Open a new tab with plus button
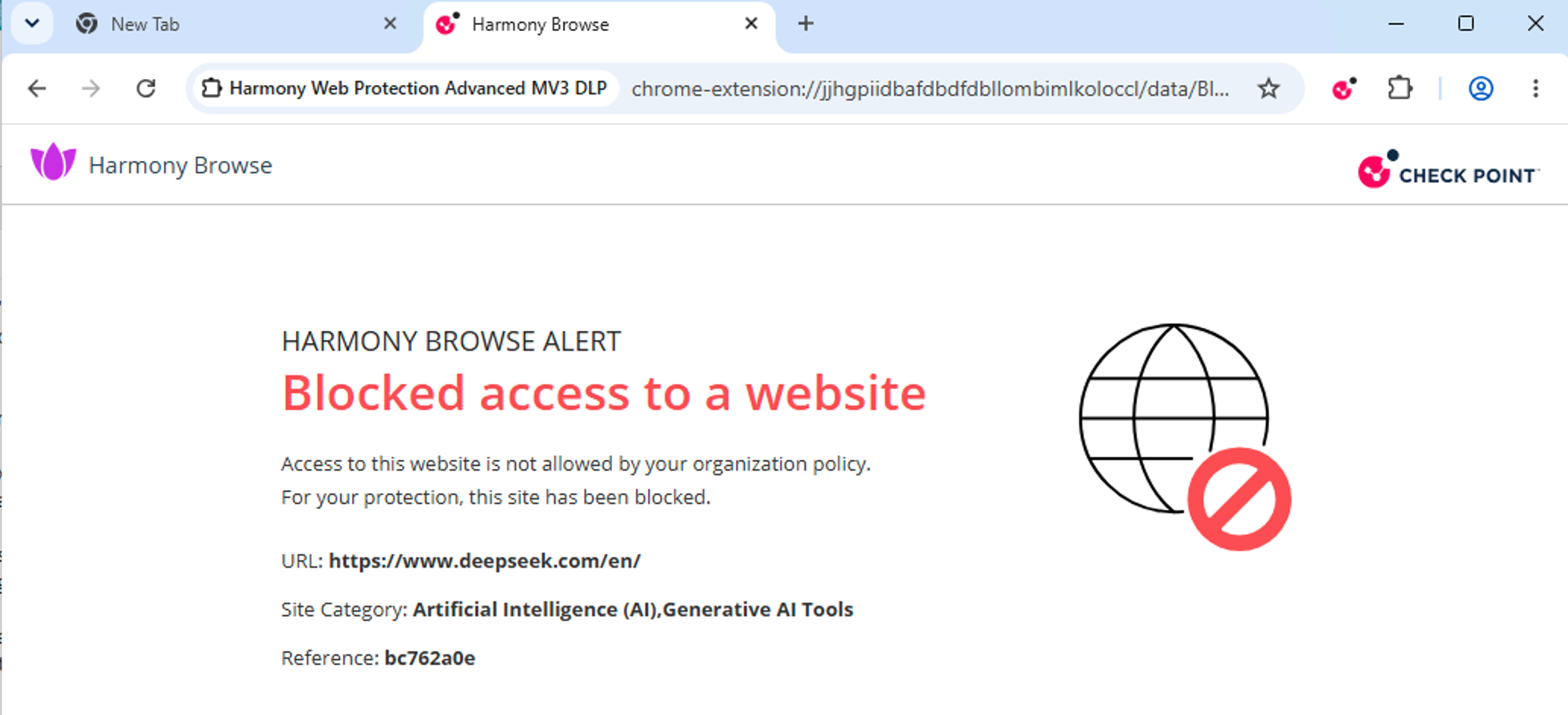Screen dimensions: 1568x715 click(806, 24)
